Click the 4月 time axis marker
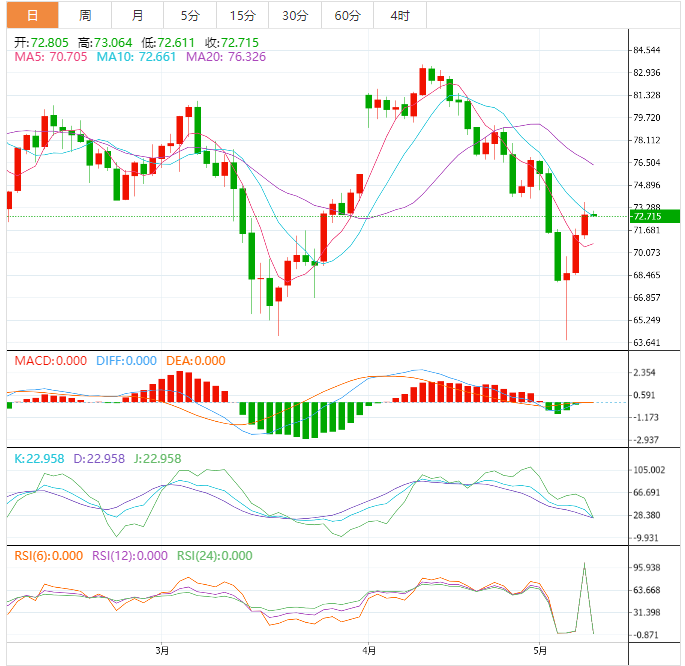685x666 pixels. (x=369, y=651)
